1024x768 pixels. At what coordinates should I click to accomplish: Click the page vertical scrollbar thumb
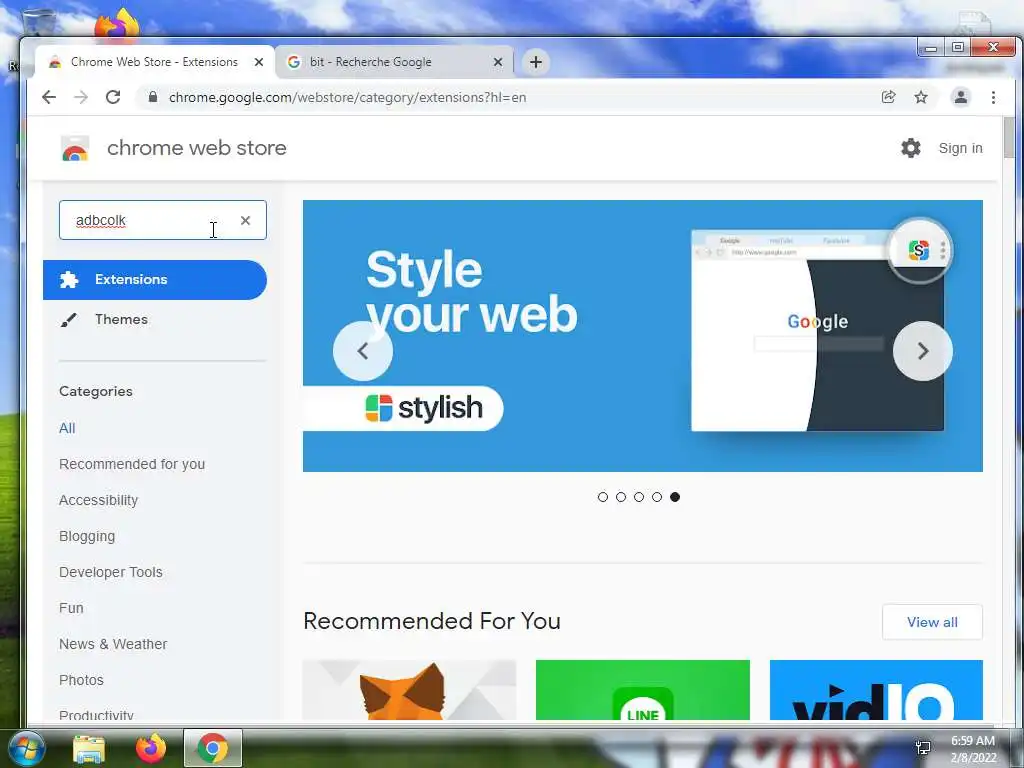click(1009, 137)
